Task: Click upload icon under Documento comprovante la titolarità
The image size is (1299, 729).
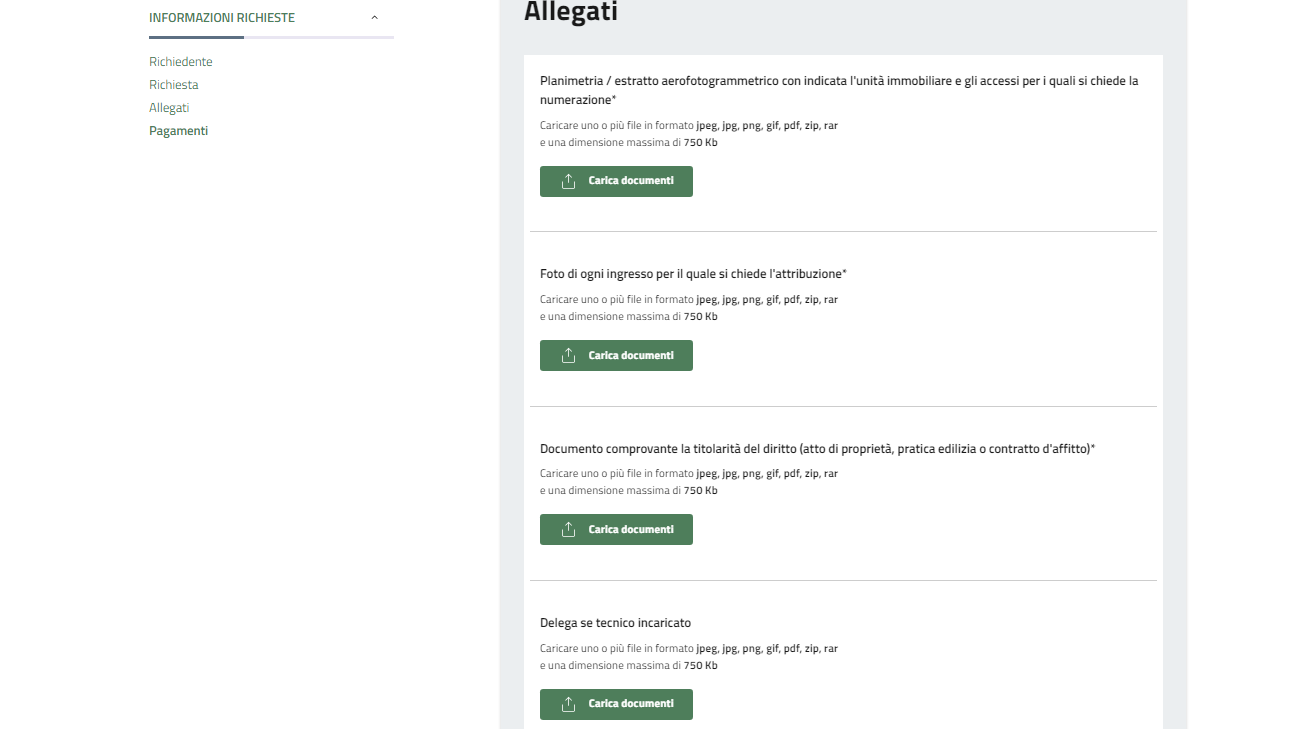Action: (569, 529)
